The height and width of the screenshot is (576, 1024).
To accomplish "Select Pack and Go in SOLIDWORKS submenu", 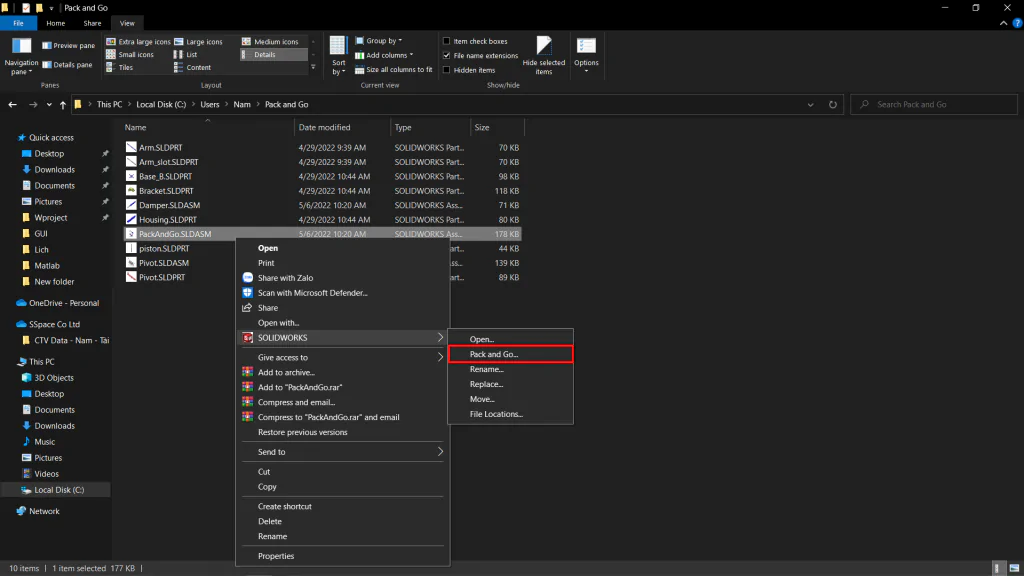I will coord(511,354).
